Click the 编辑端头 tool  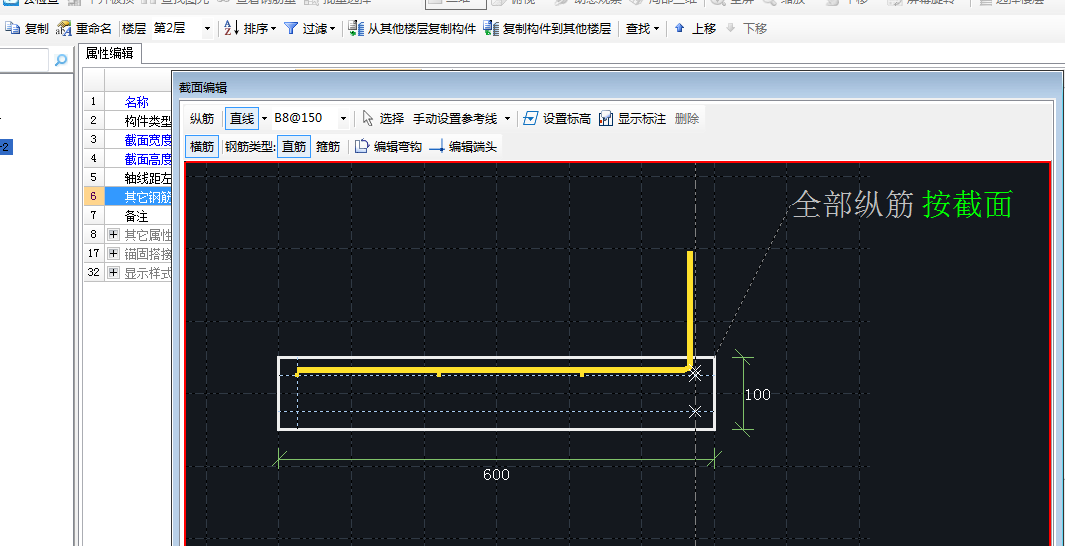click(x=463, y=147)
